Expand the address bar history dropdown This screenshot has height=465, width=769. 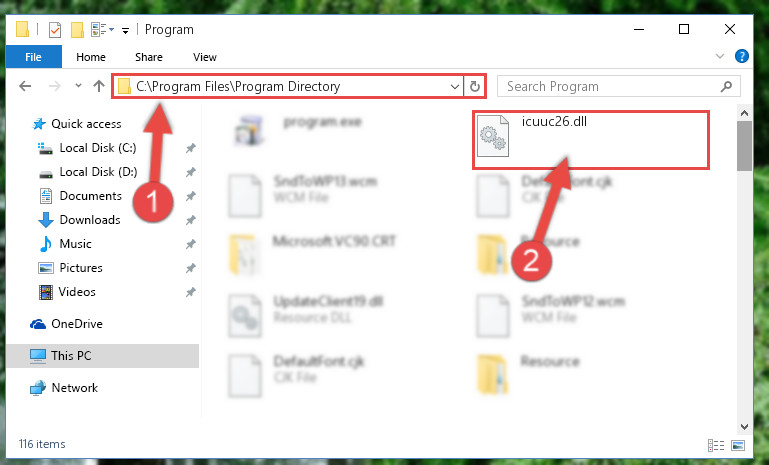tap(454, 87)
